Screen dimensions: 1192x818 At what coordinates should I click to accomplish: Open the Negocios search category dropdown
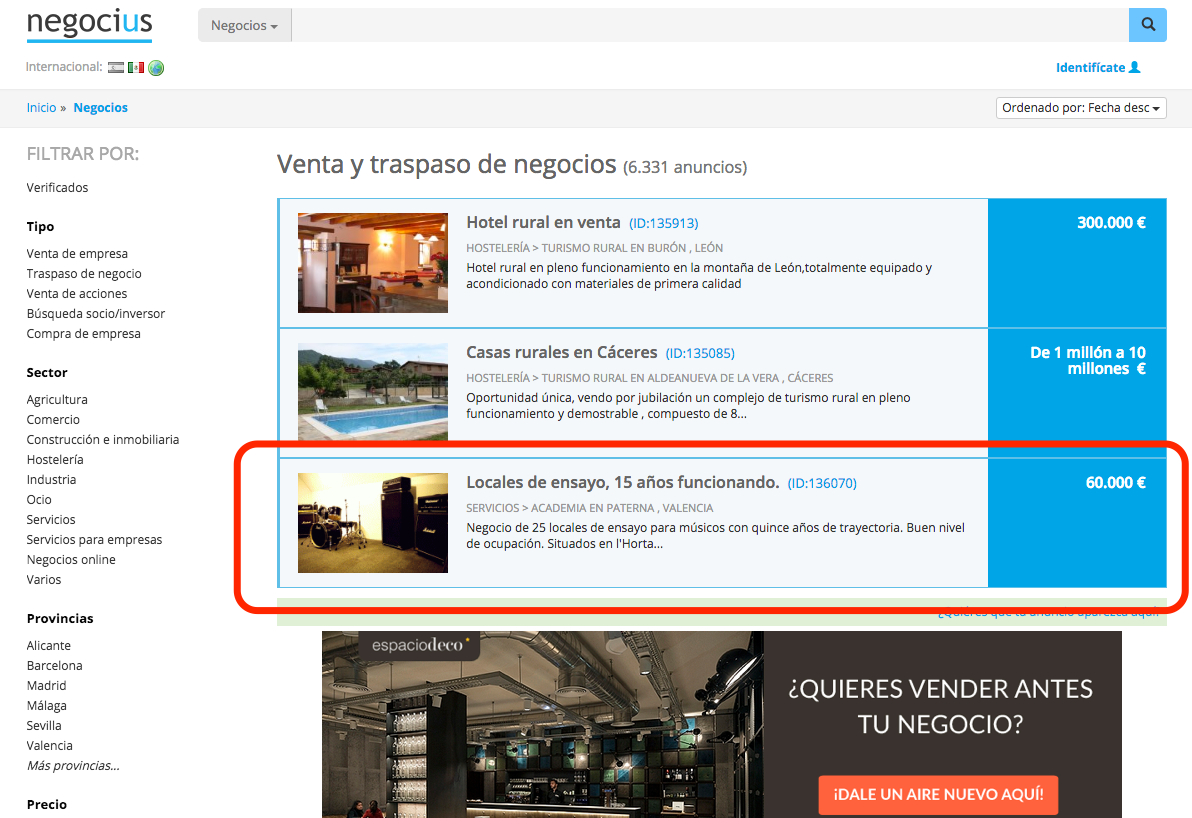245,25
